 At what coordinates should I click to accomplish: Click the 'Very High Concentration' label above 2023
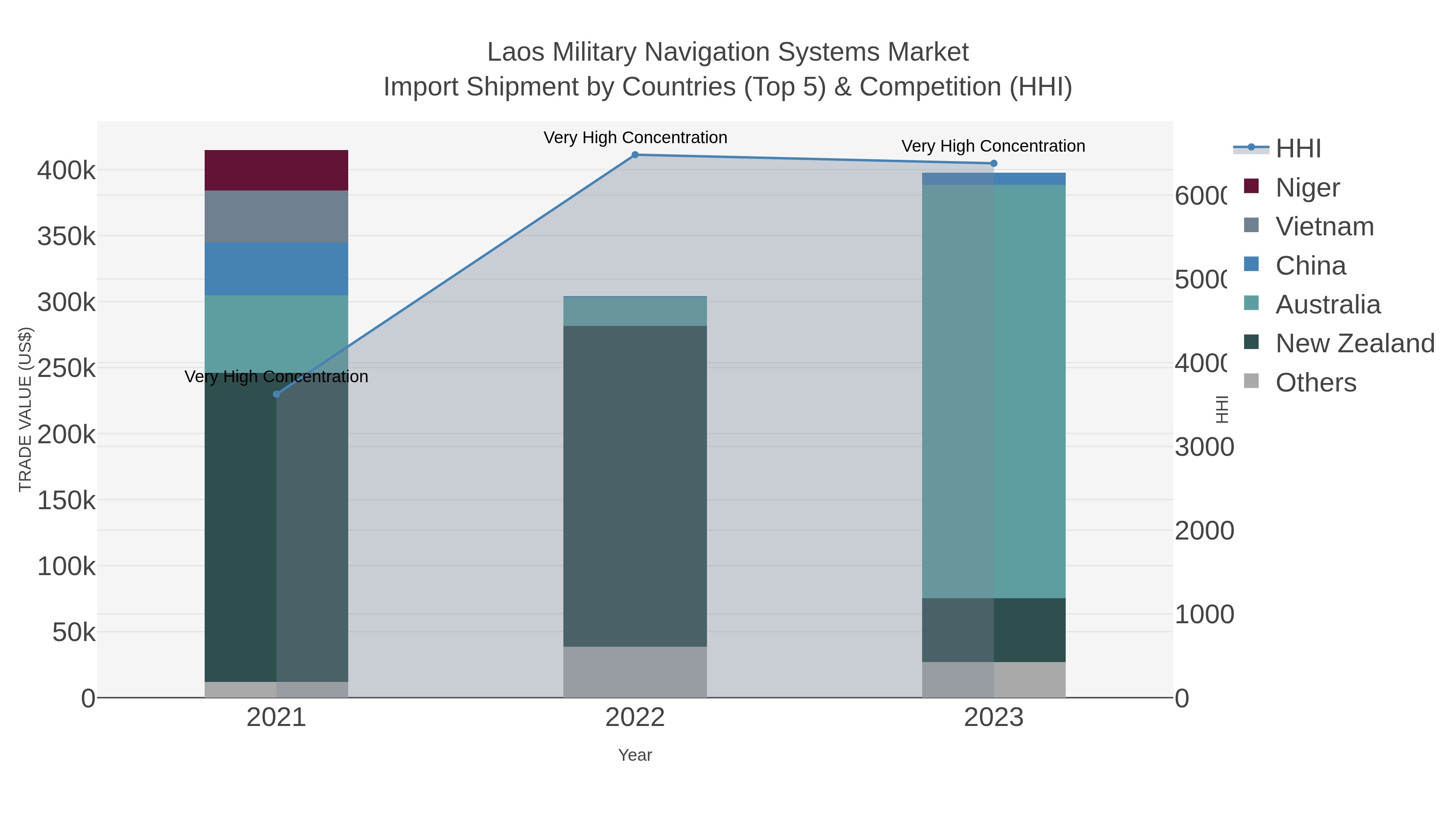[993, 146]
